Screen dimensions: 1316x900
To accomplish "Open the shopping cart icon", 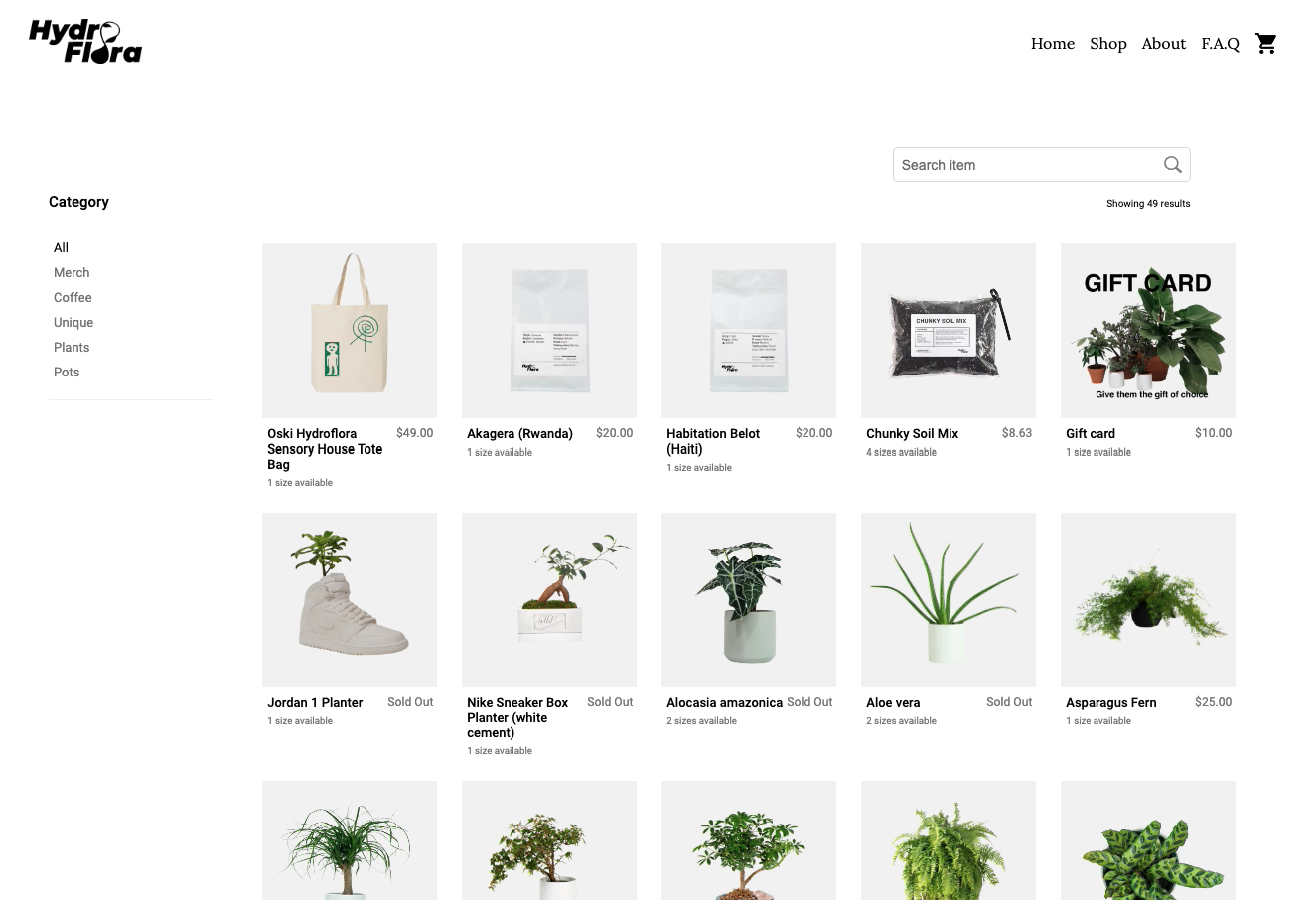I will click(1266, 44).
